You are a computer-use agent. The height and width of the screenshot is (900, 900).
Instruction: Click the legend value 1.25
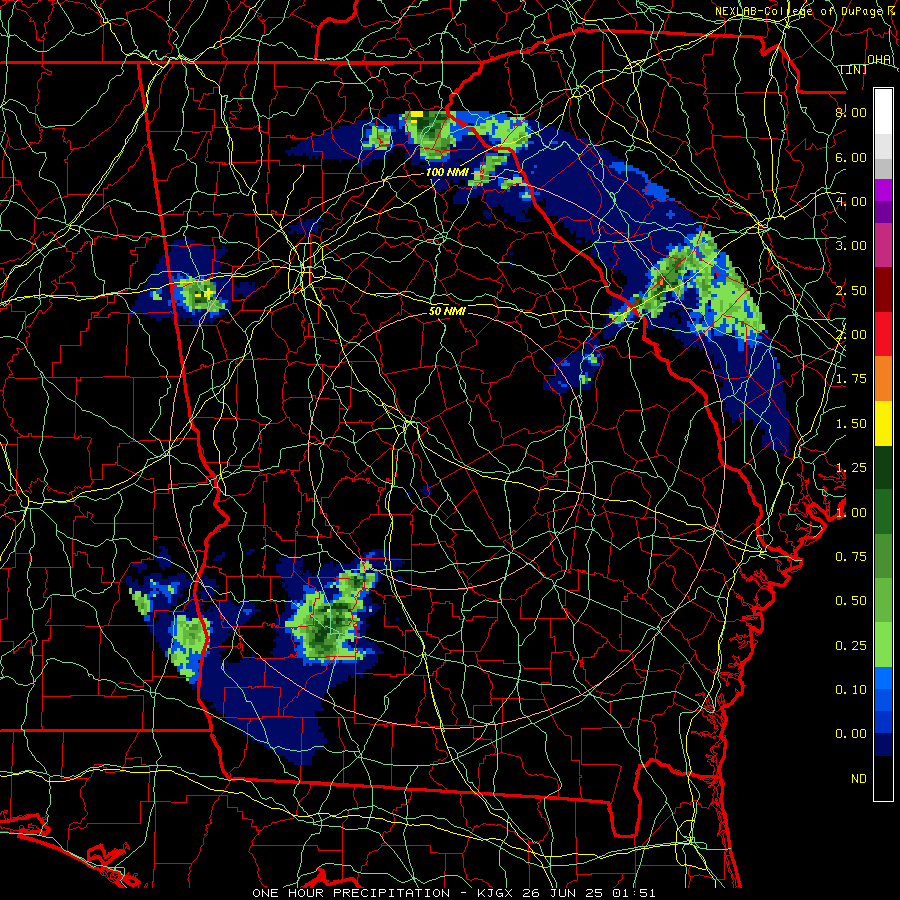click(851, 468)
